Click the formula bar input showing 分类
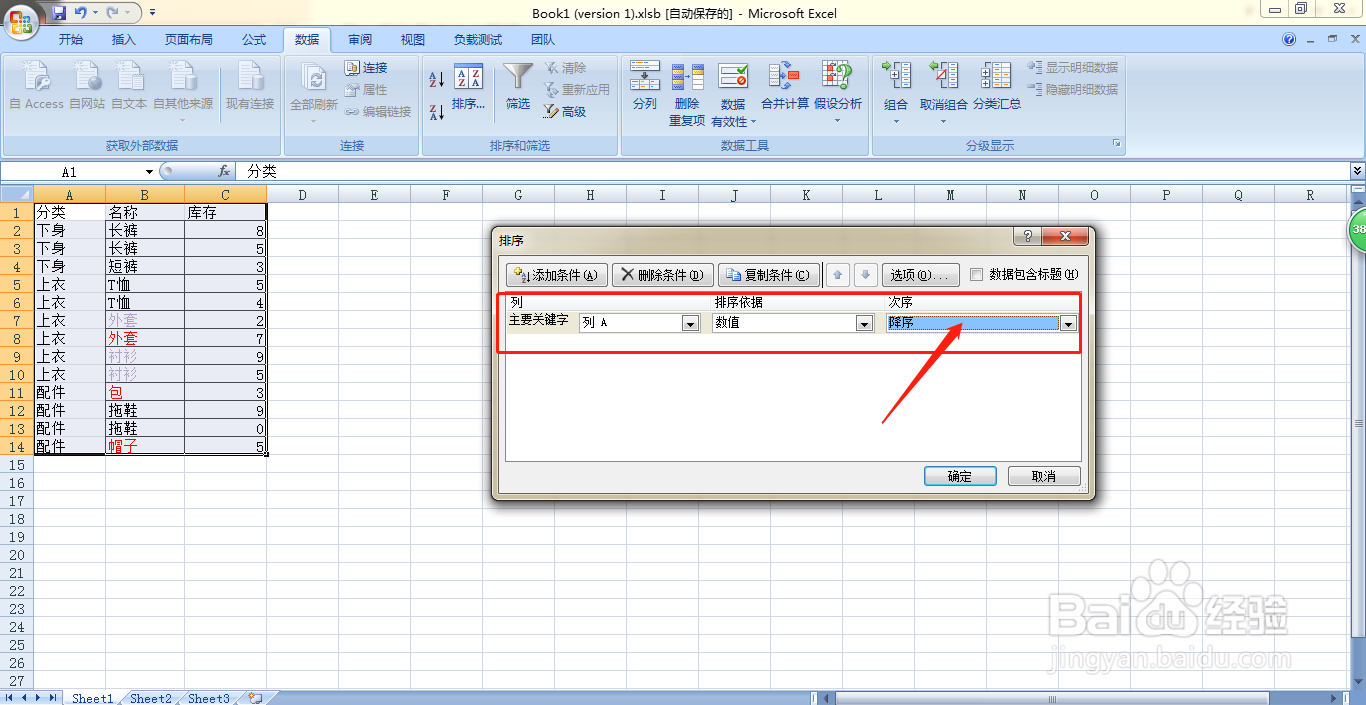Image resolution: width=1366 pixels, height=705 pixels. click(x=790, y=172)
